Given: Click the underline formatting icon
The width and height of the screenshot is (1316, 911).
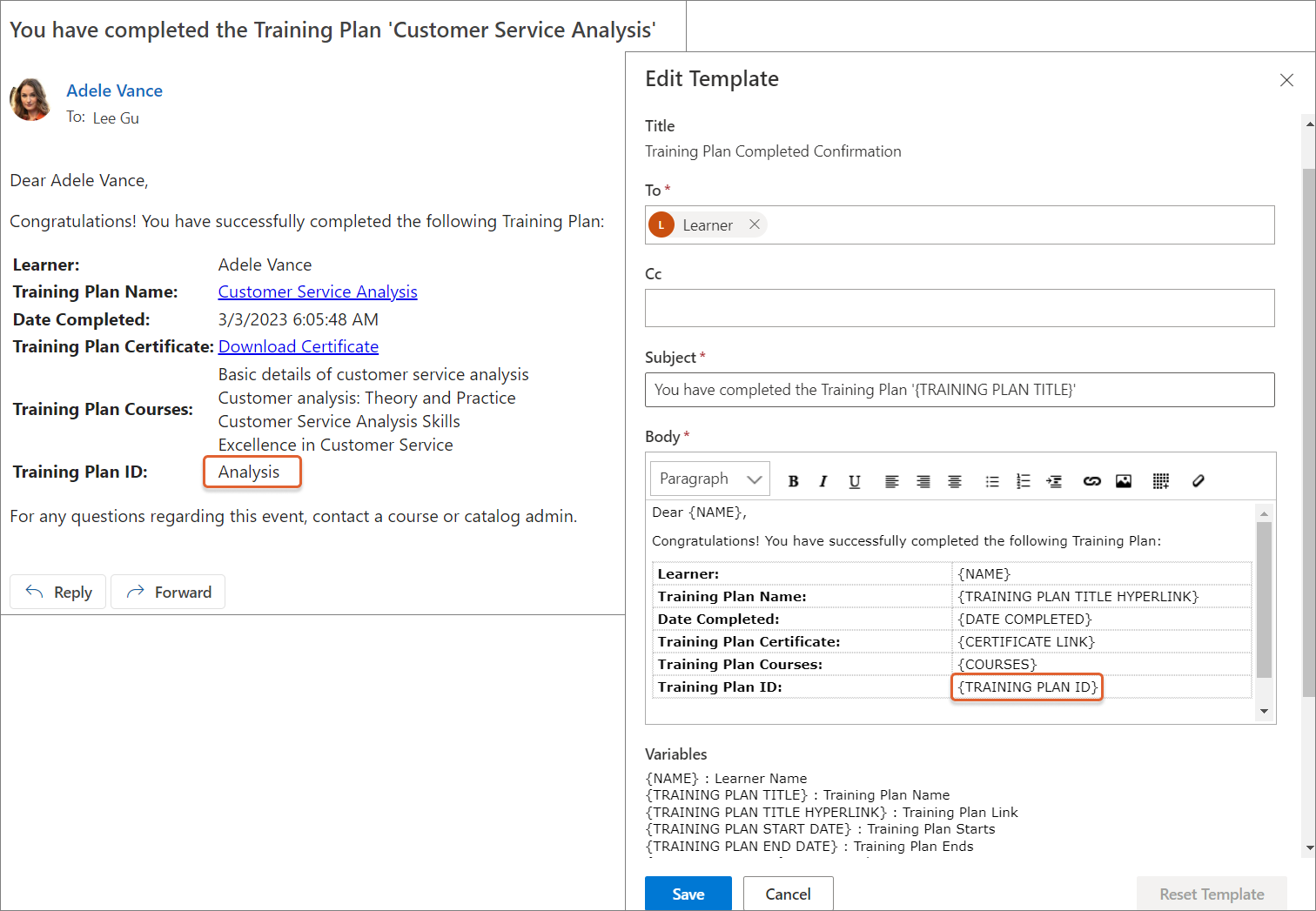Looking at the screenshot, I should [854, 481].
